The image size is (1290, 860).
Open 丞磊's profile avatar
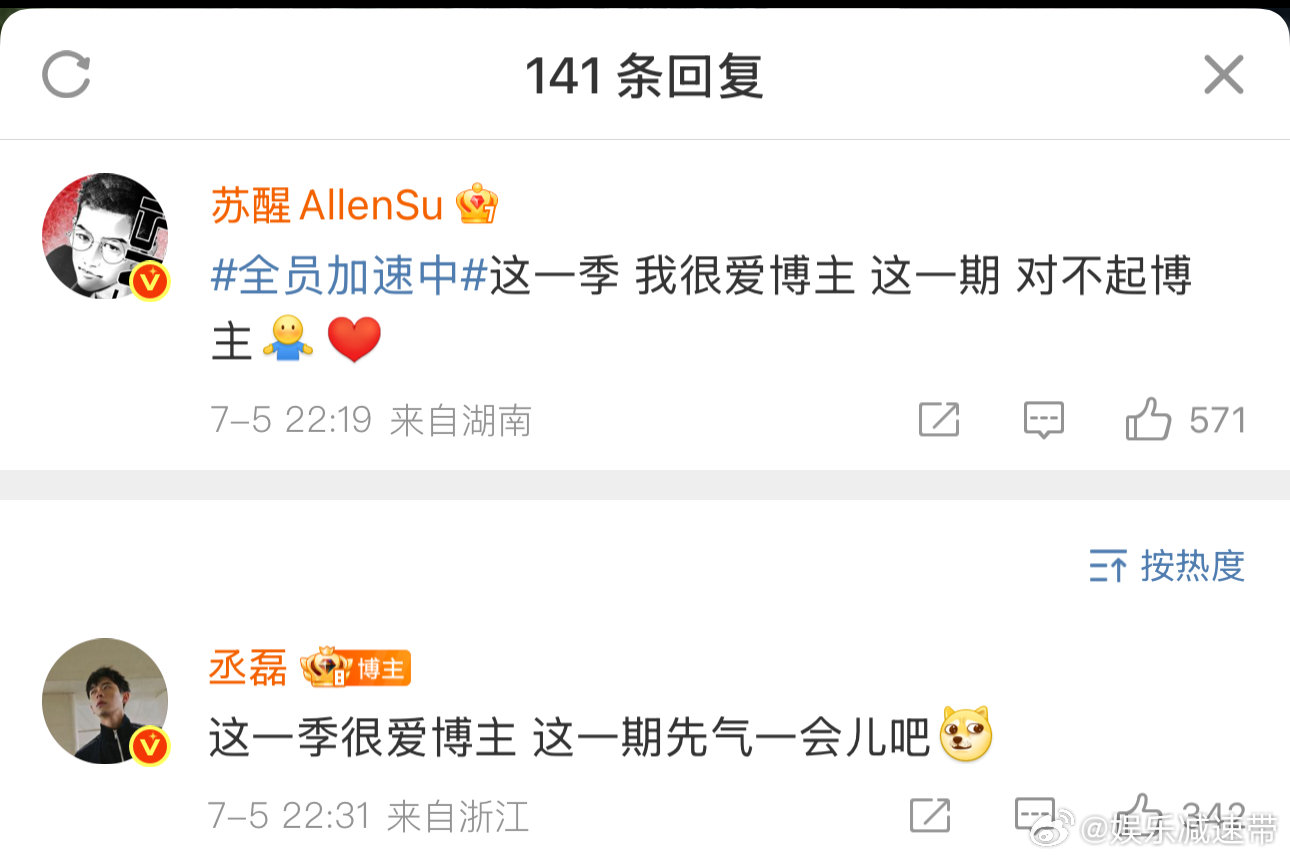click(105, 701)
